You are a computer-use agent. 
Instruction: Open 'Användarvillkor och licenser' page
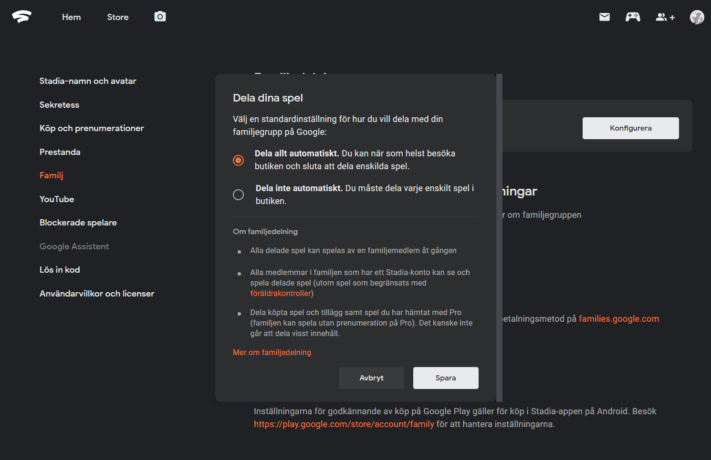tap(97, 294)
